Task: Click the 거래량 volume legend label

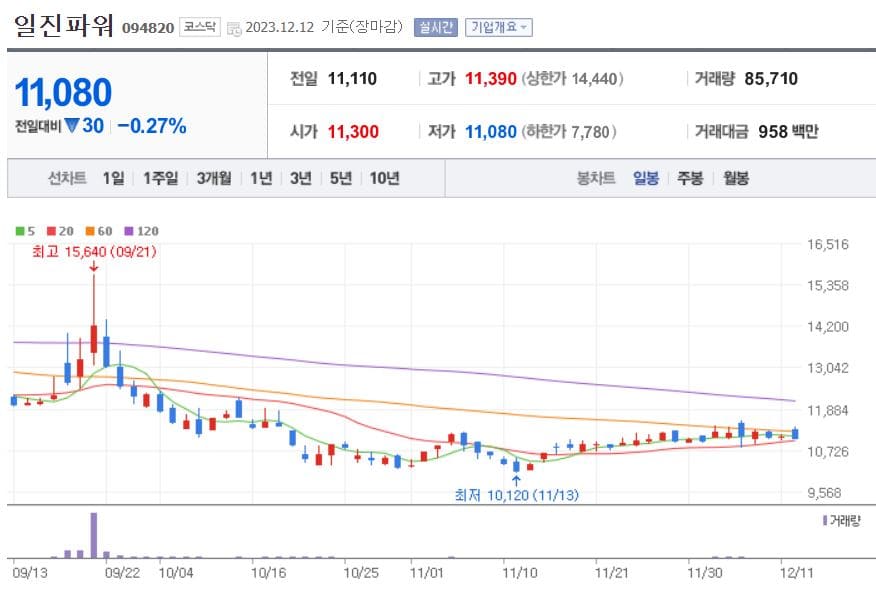Action: pos(841,521)
